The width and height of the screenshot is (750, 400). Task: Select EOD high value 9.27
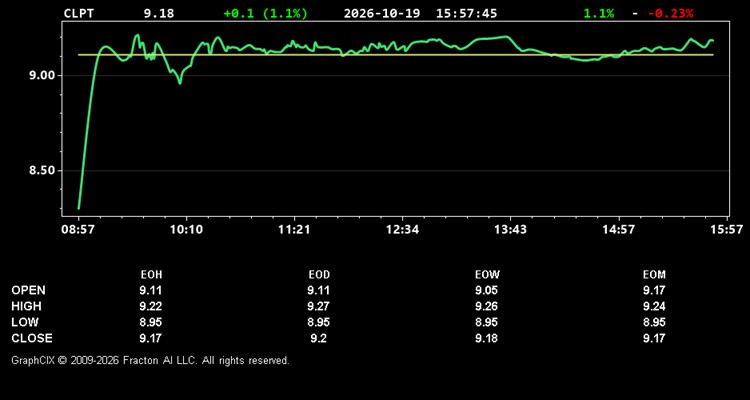[x=319, y=306]
